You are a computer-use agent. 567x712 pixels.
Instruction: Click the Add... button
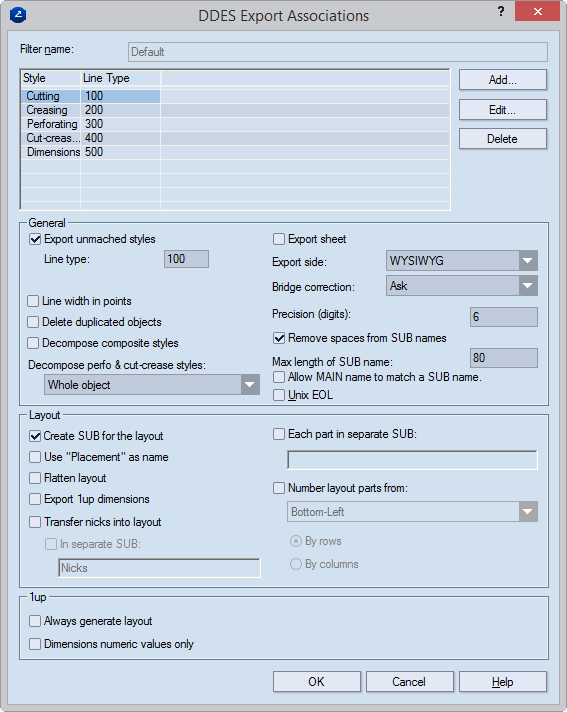[503, 80]
